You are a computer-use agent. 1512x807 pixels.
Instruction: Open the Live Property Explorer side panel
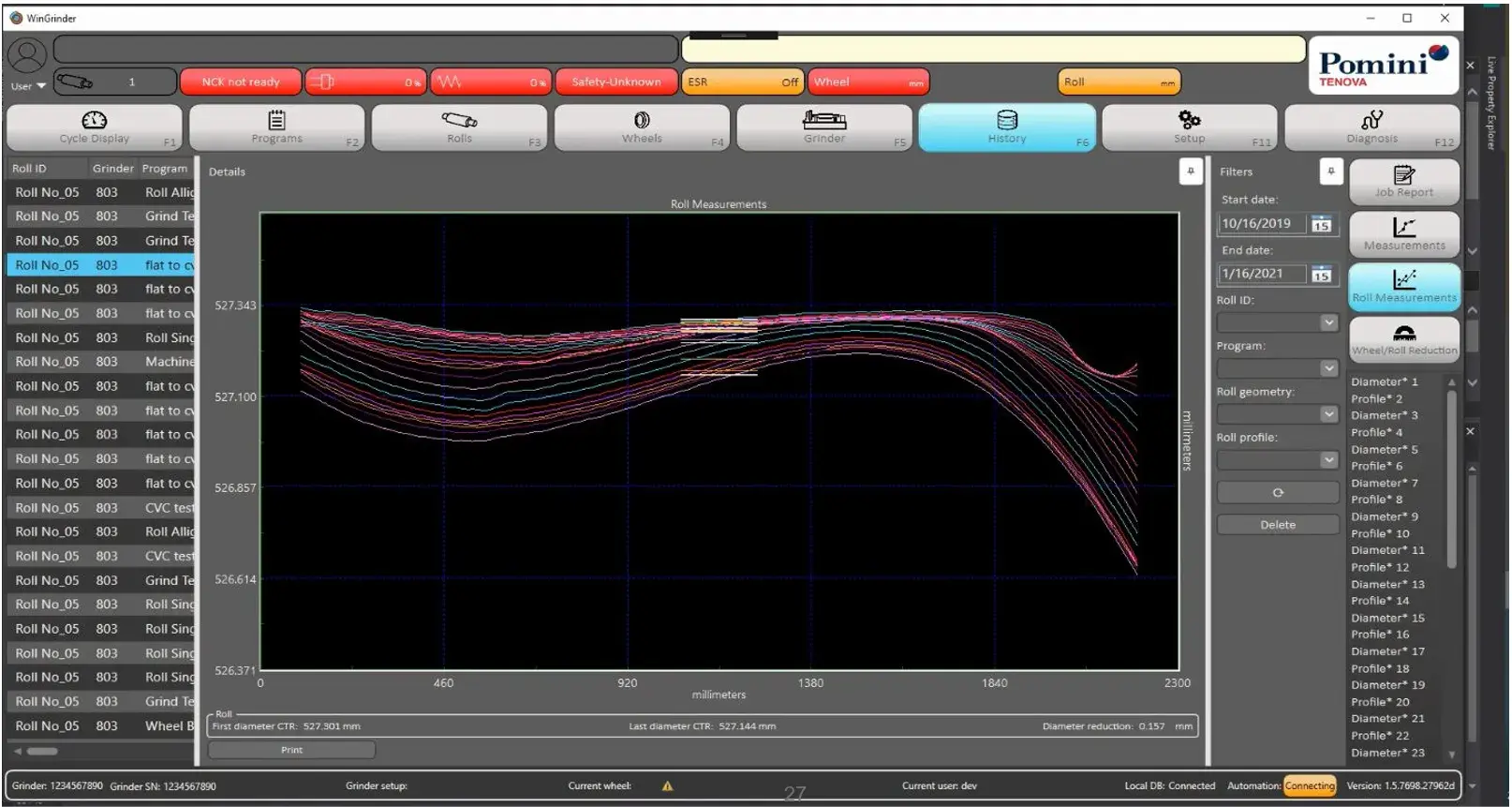tap(1490, 103)
